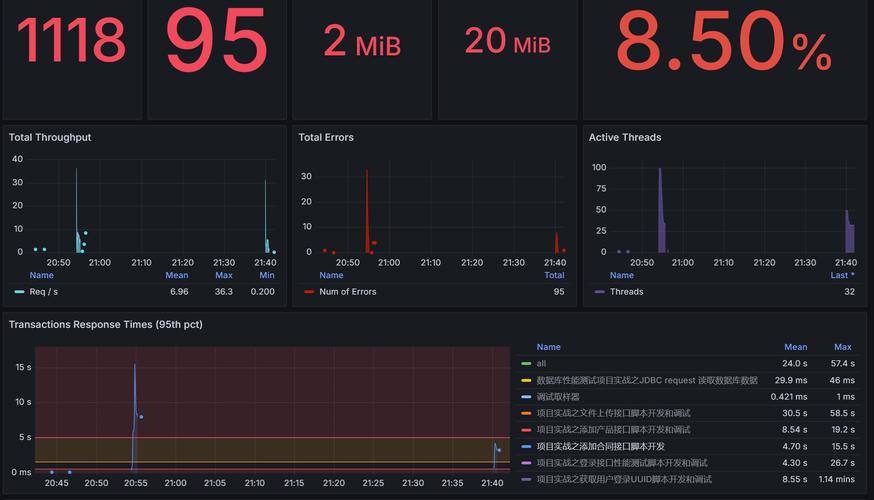This screenshot has width=874, height=500.
Task: Isolate the 项目实战之添加合同接口脚本开发 legend series
Action: (x=600, y=447)
